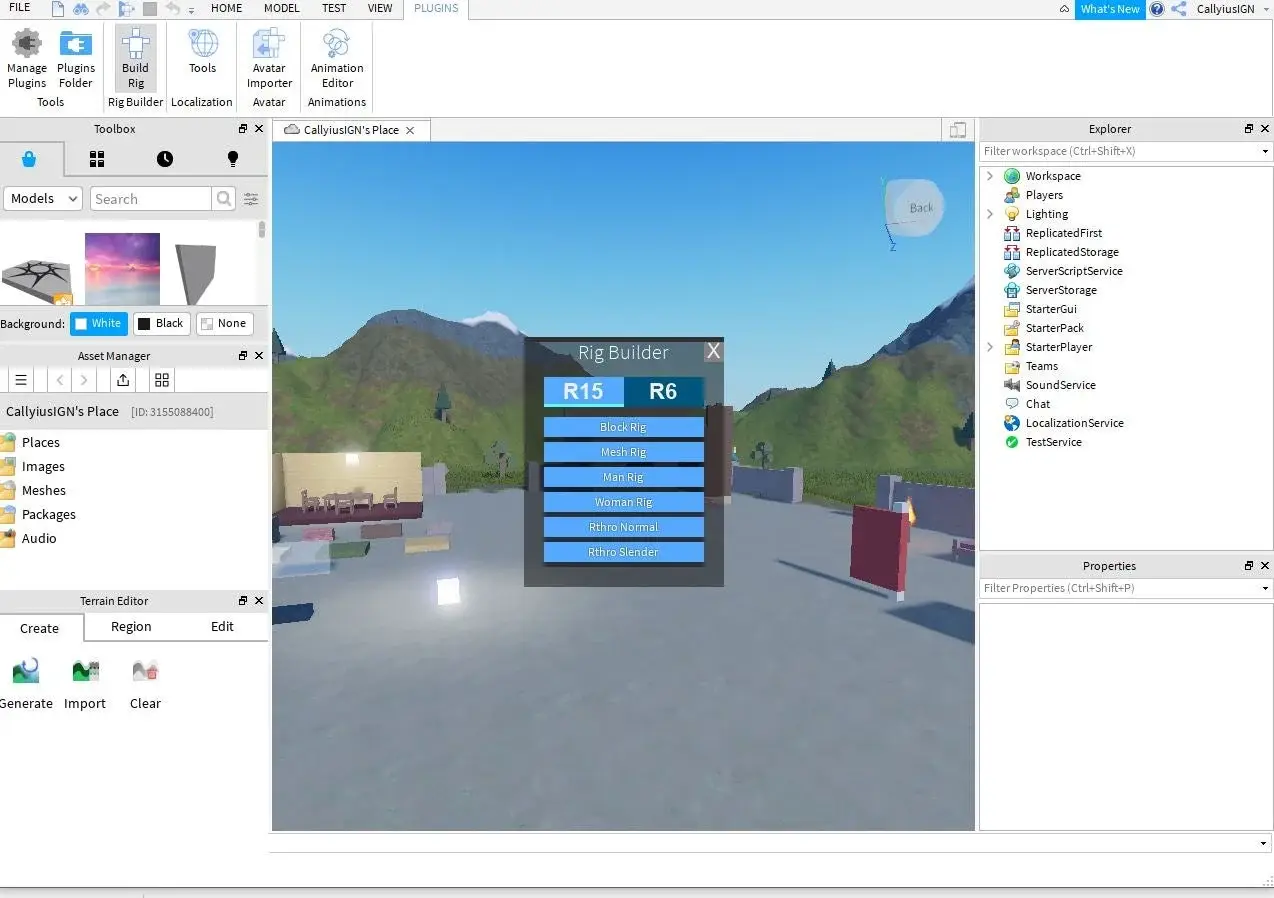The width and height of the screenshot is (1274, 898).
Task: Click the Terrain Clear icon
Action: coord(145,683)
